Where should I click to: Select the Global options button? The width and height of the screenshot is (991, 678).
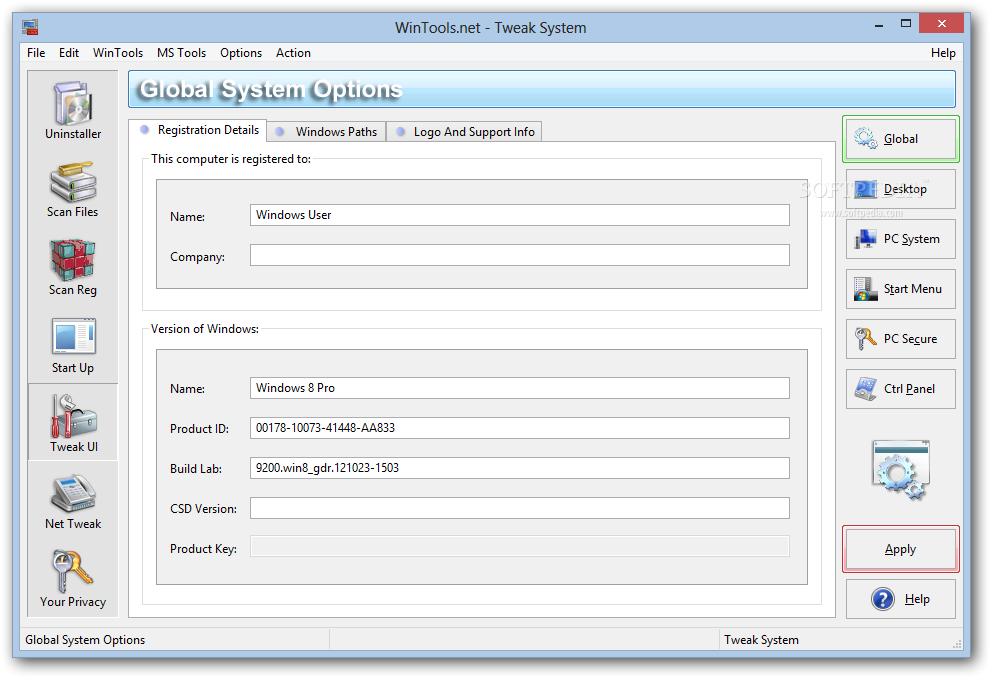901,139
